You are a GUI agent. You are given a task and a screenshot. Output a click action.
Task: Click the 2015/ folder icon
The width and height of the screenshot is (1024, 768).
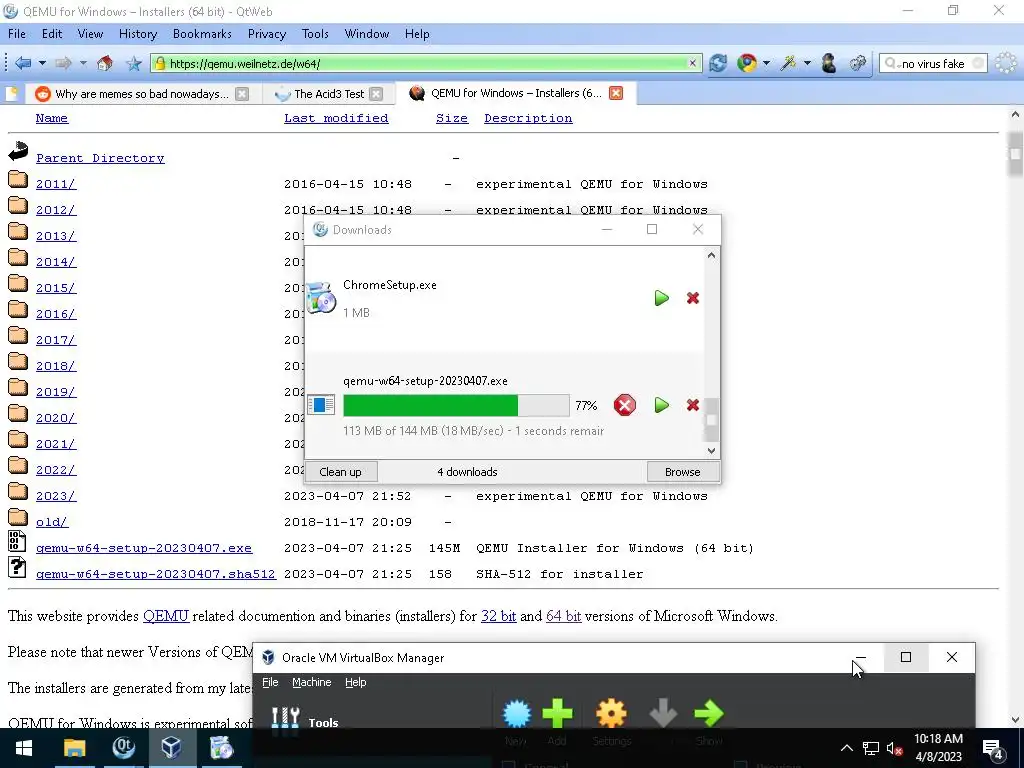point(18,284)
